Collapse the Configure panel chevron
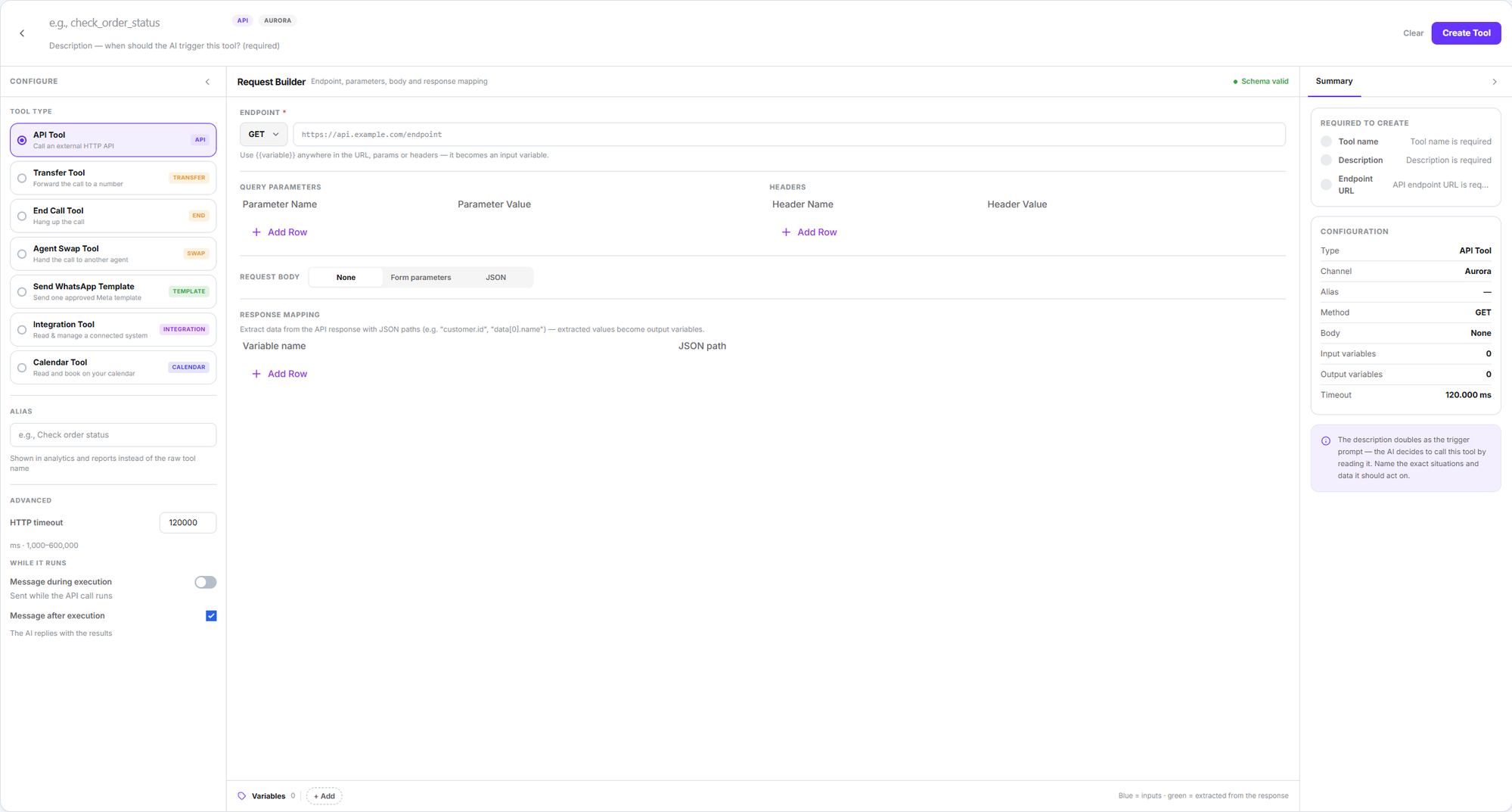Viewport: 1512px width, 812px height. [x=207, y=82]
